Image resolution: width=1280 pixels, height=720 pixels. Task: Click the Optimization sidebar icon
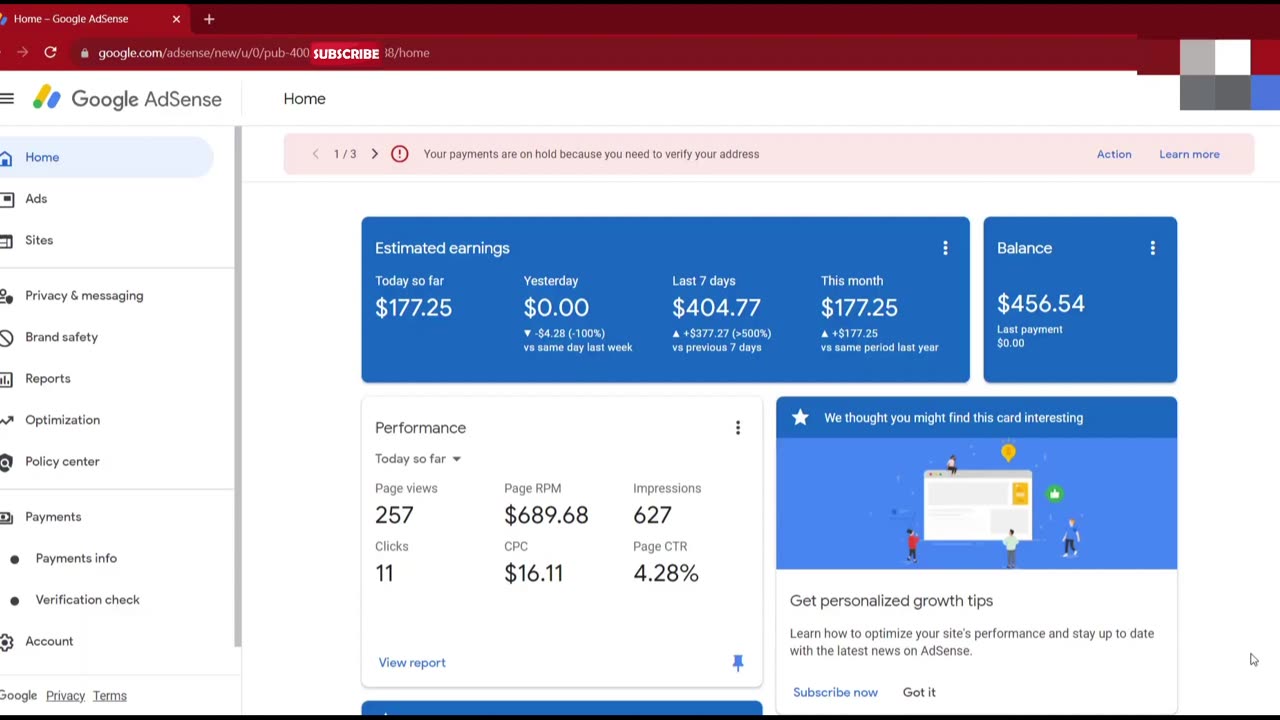click(6, 420)
